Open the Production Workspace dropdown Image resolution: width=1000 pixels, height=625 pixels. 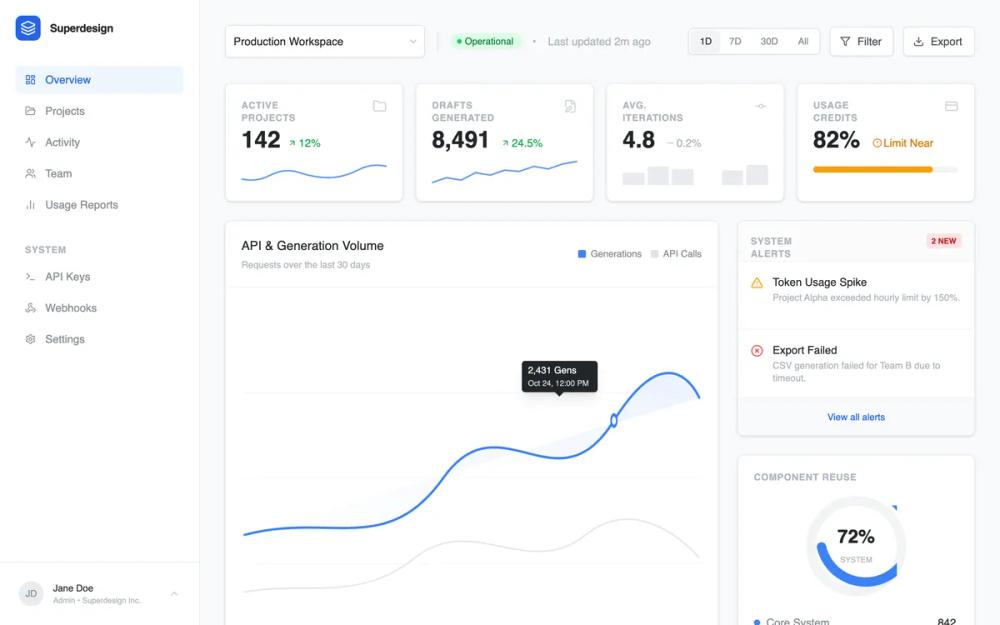click(x=324, y=41)
